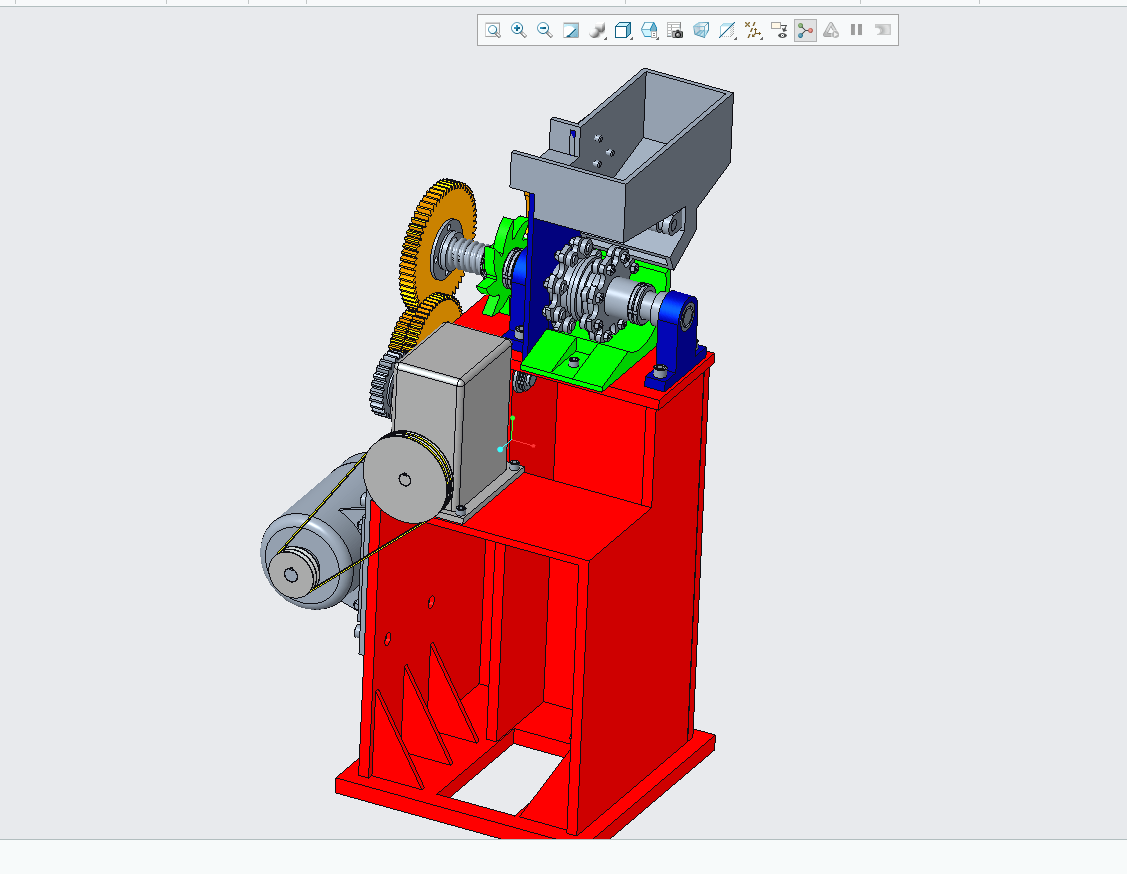Select the large pulley on gearbox
Screen dimensions: 1127x874
(x=406, y=477)
